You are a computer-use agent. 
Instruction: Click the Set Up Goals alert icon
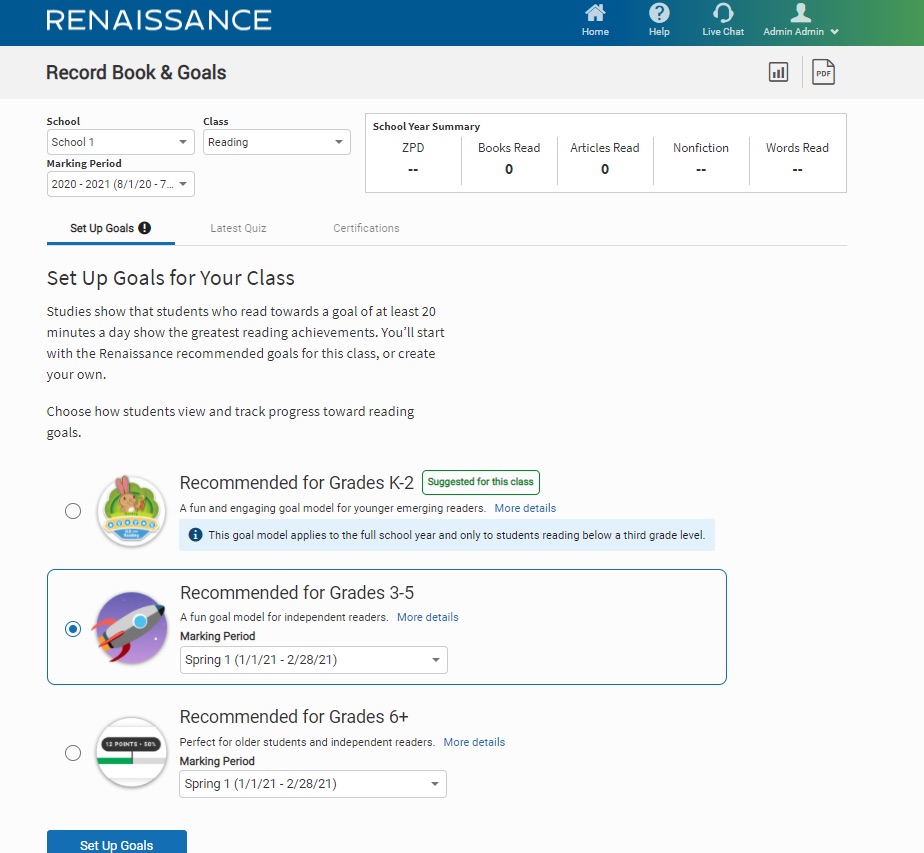coord(144,228)
